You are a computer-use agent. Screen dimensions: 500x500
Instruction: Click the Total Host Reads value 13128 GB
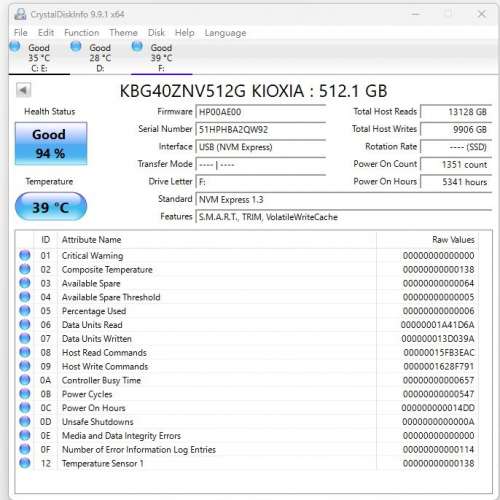[x=456, y=112]
